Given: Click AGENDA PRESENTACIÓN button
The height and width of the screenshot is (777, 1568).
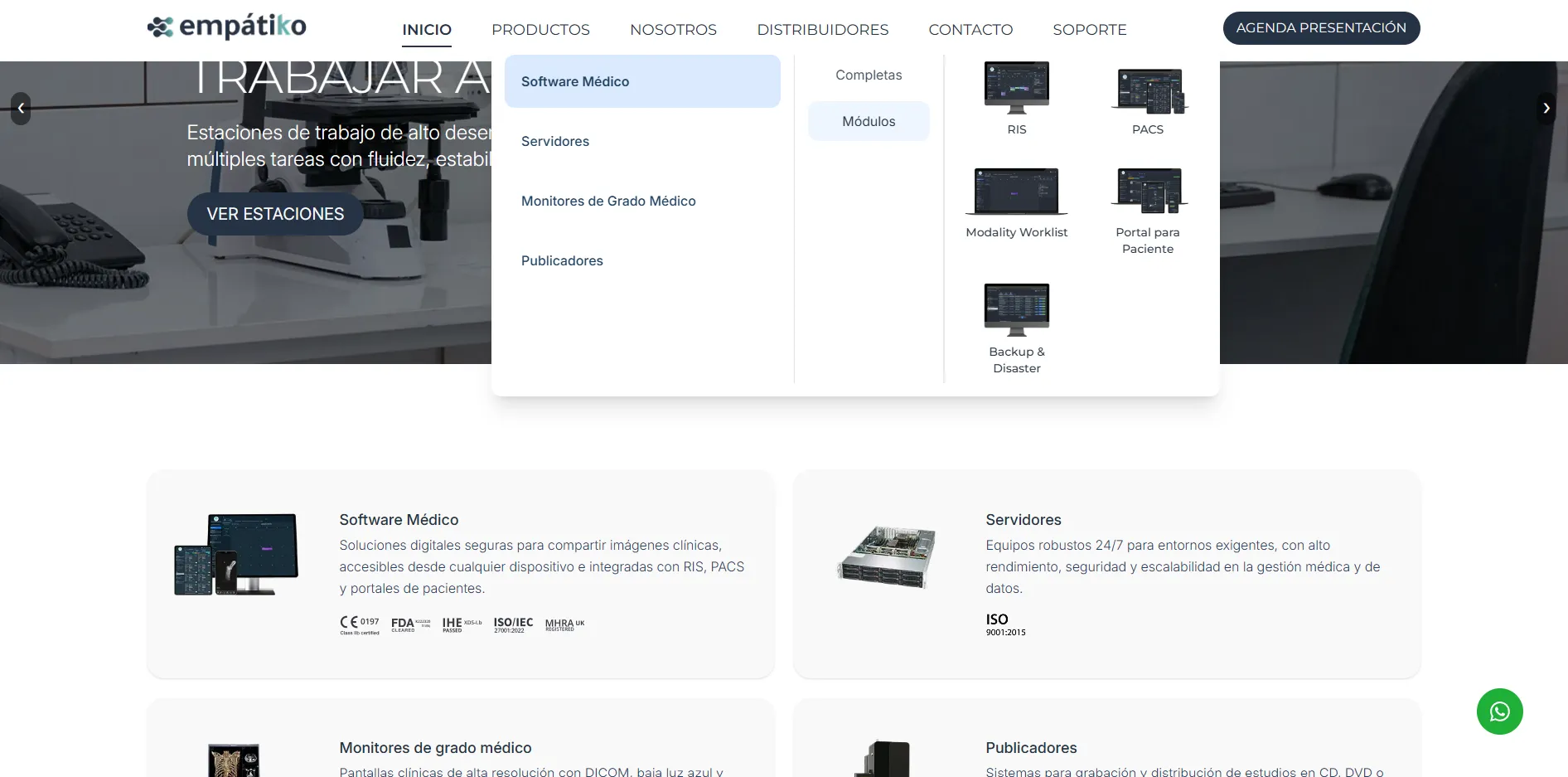Looking at the screenshot, I should coord(1321,28).
